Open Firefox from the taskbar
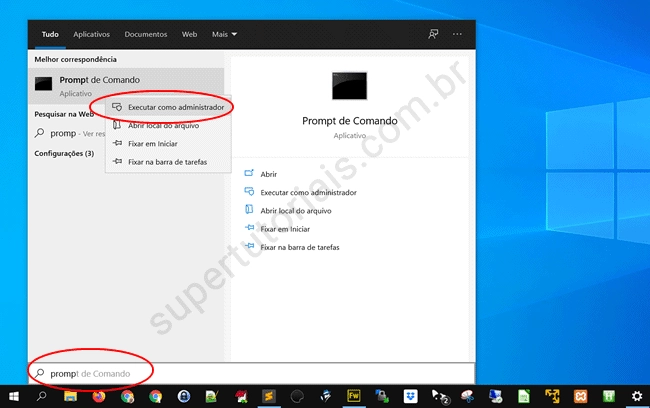The width and height of the screenshot is (650, 408). (98, 396)
